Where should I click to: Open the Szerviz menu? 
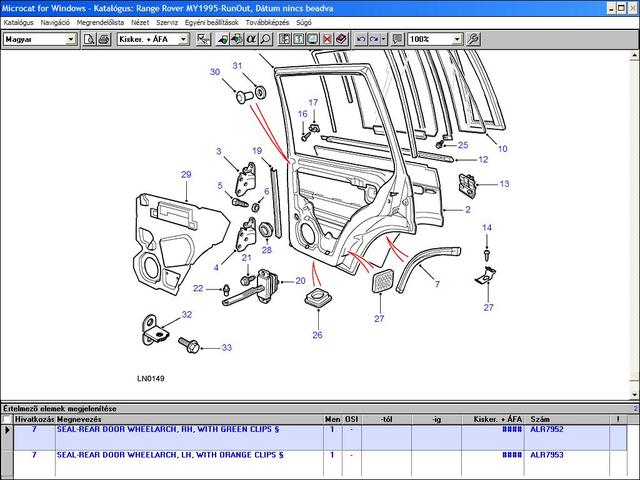pyautogui.click(x=167, y=22)
